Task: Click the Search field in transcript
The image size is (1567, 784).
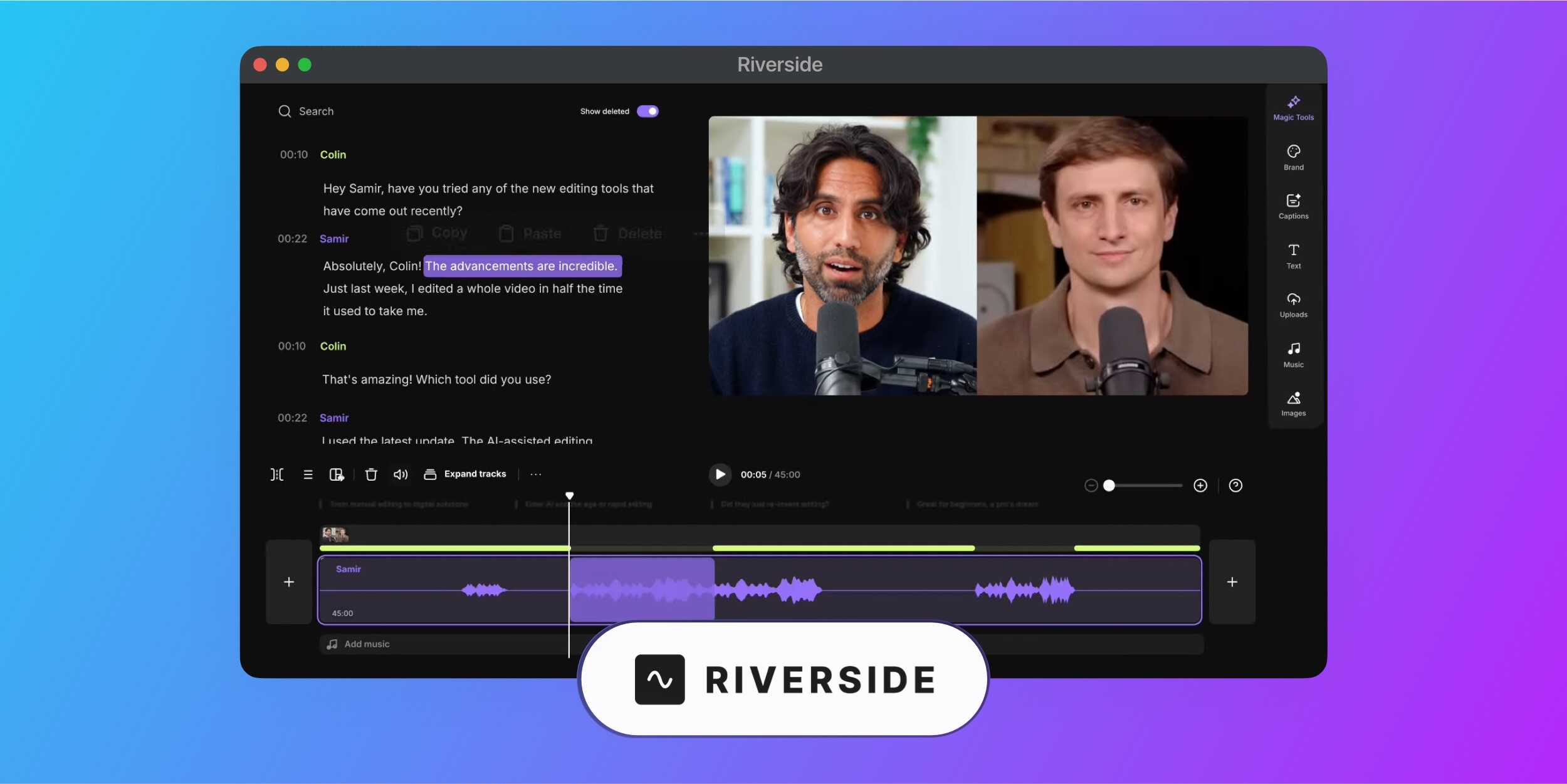Action: point(316,111)
